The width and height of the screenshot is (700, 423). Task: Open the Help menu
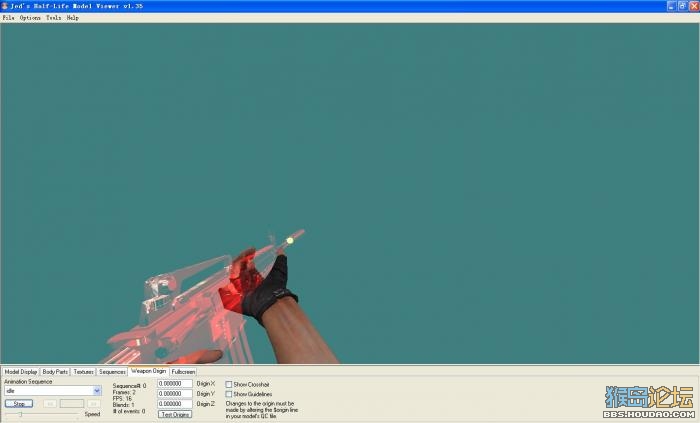click(x=73, y=18)
